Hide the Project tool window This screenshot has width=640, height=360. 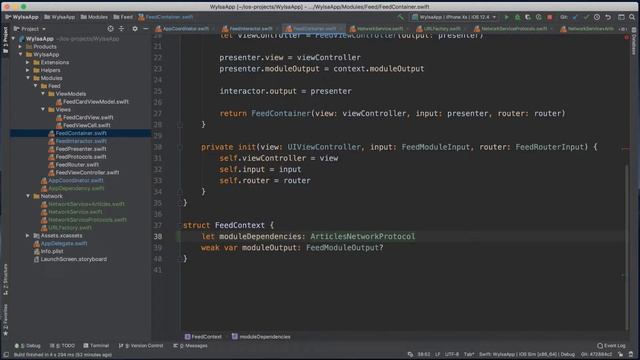pyautogui.click(x=146, y=29)
